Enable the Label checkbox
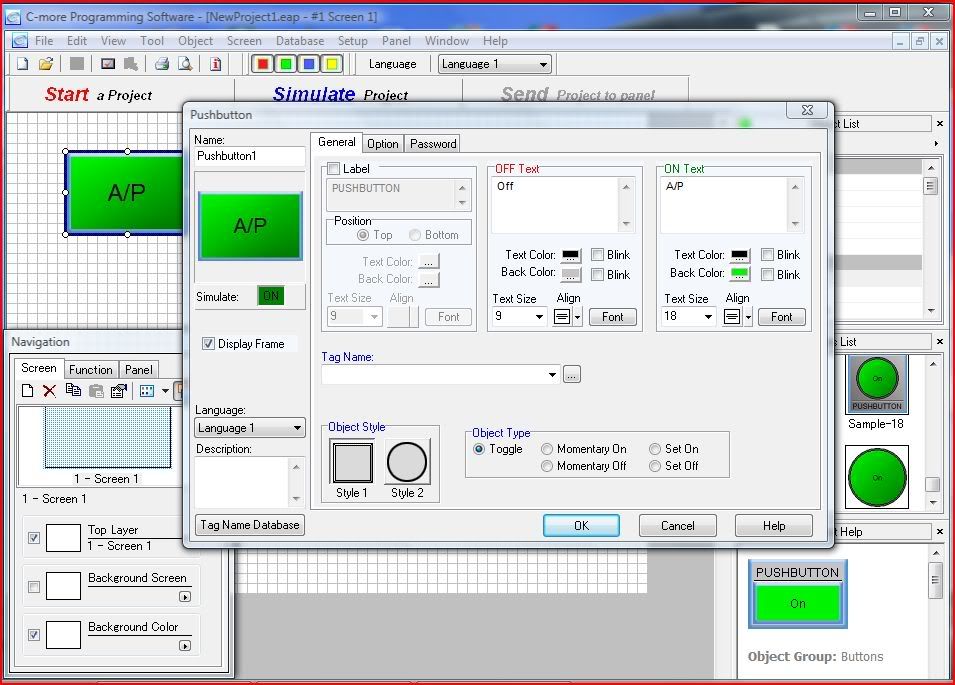Image resolution: width=955 pixels, height=685 pixels. (334, 169)
